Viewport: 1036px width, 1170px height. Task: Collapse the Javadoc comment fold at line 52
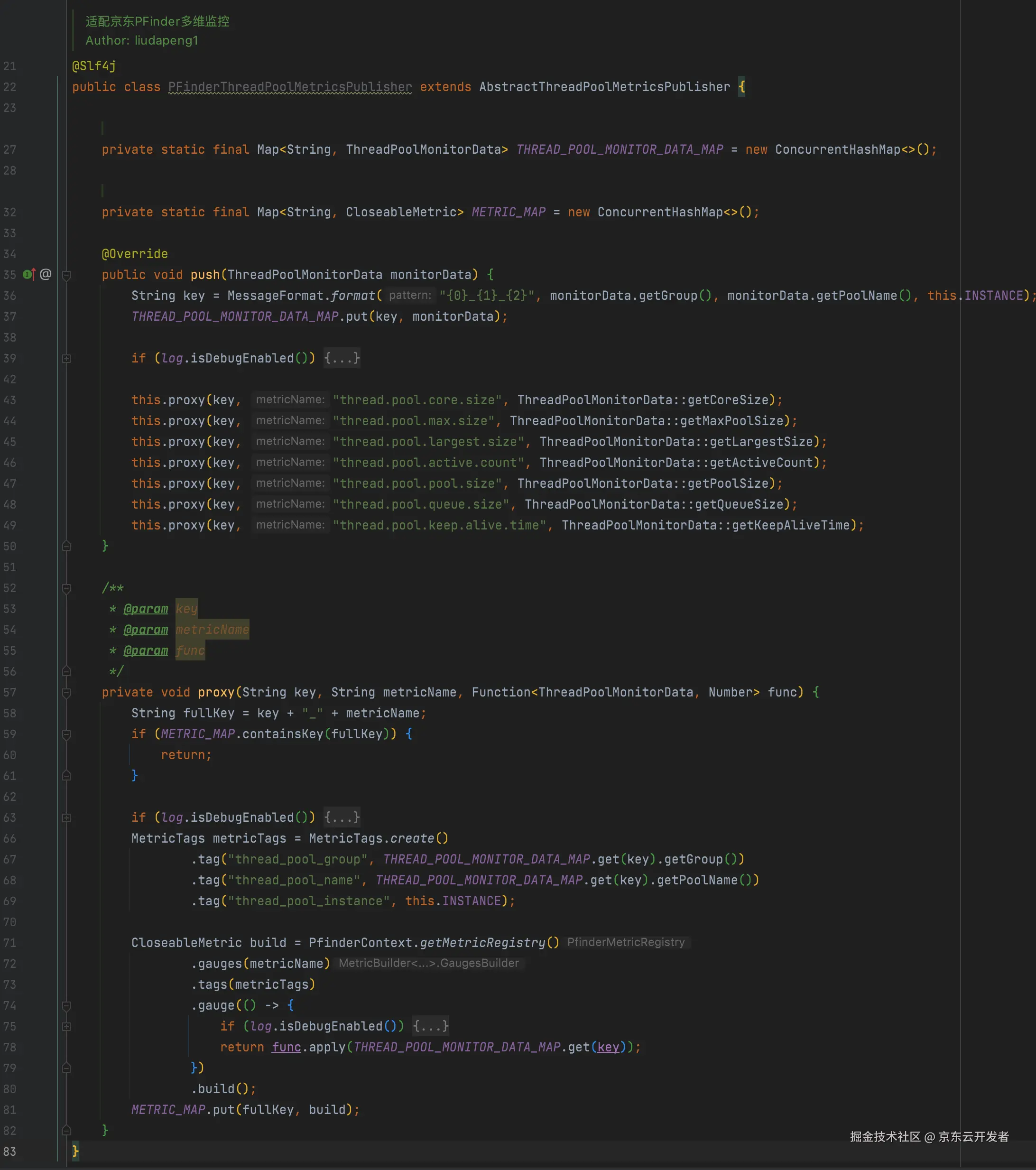coord(66,588)
